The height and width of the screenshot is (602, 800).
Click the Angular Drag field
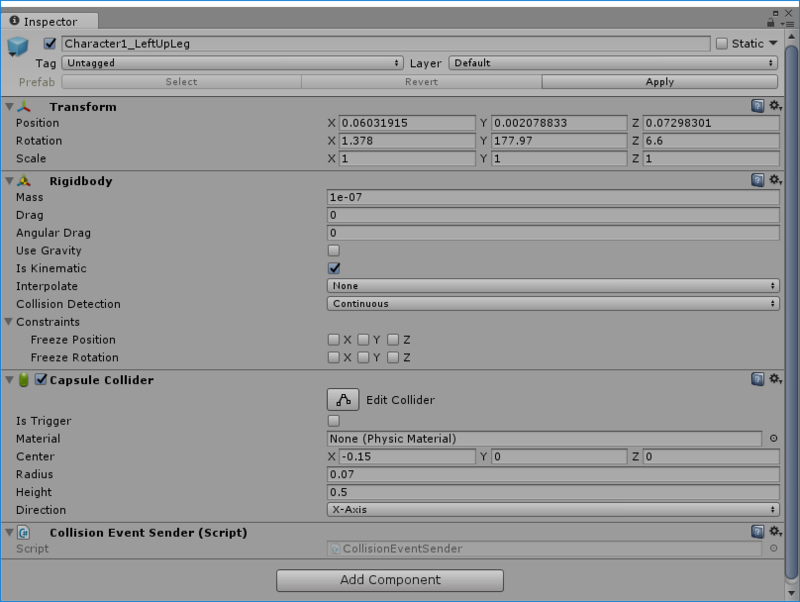tap(553, 233)
